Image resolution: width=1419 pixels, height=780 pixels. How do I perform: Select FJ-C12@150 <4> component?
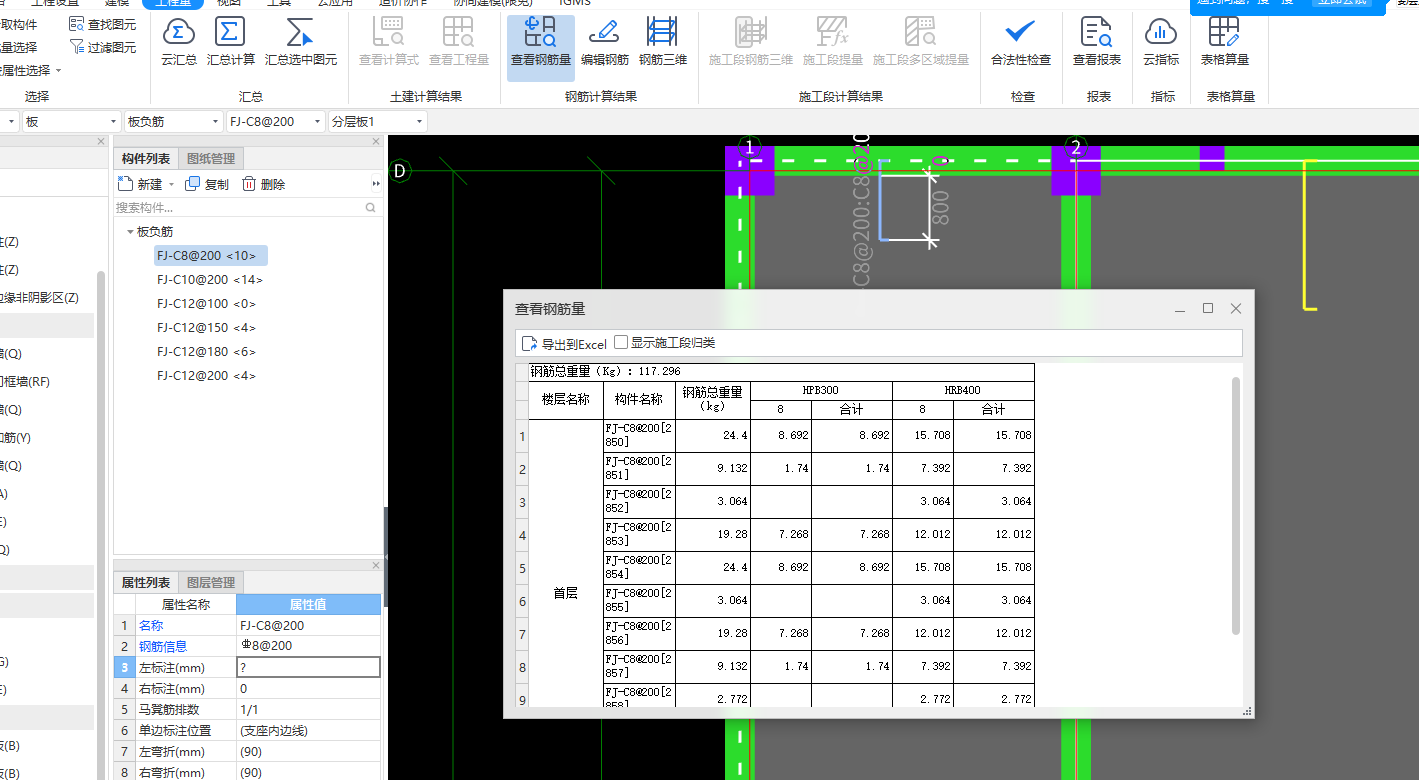[x=206, y=328]
